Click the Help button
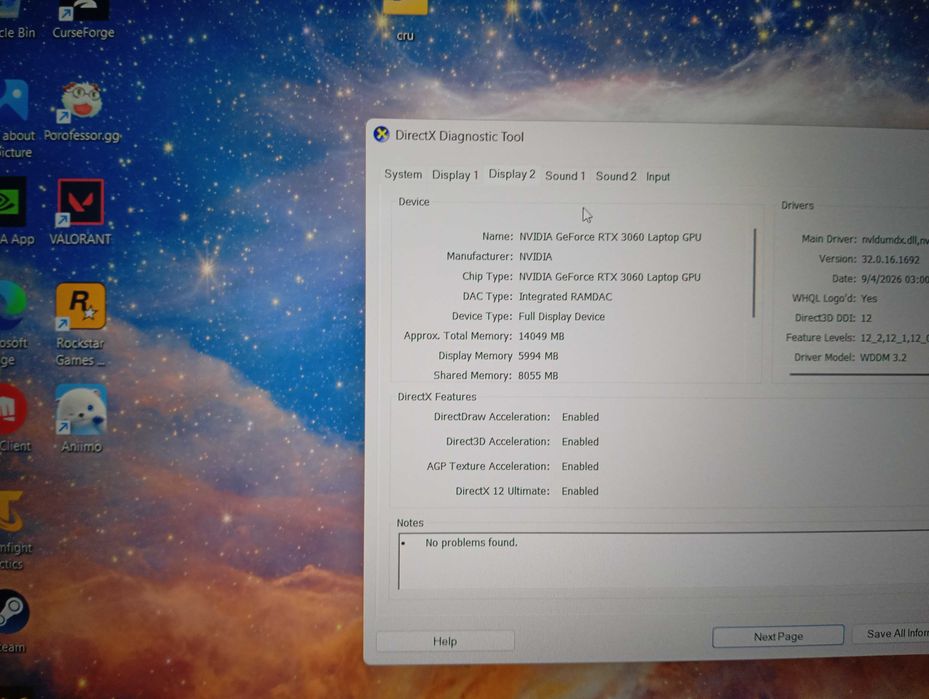 point(445,641)
